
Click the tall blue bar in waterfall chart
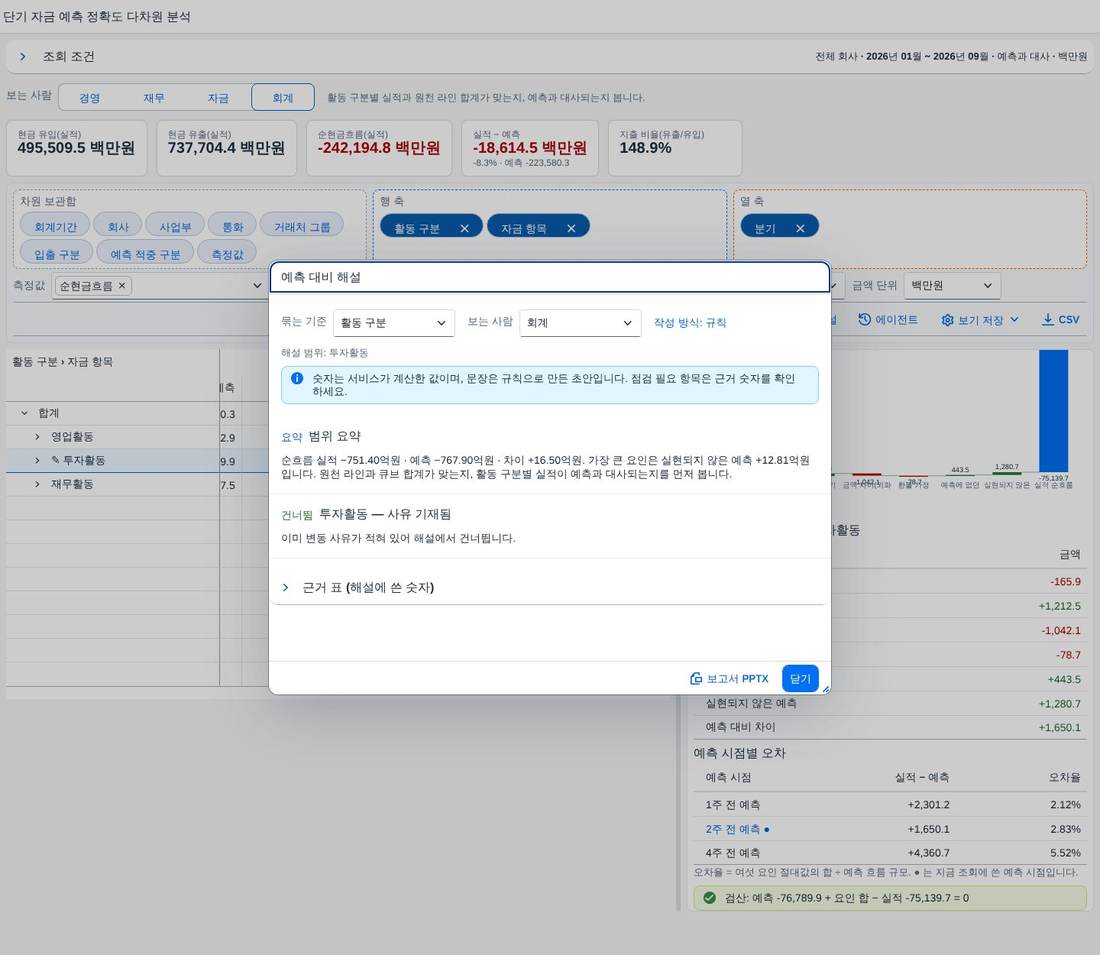[x=1053, y=410]
